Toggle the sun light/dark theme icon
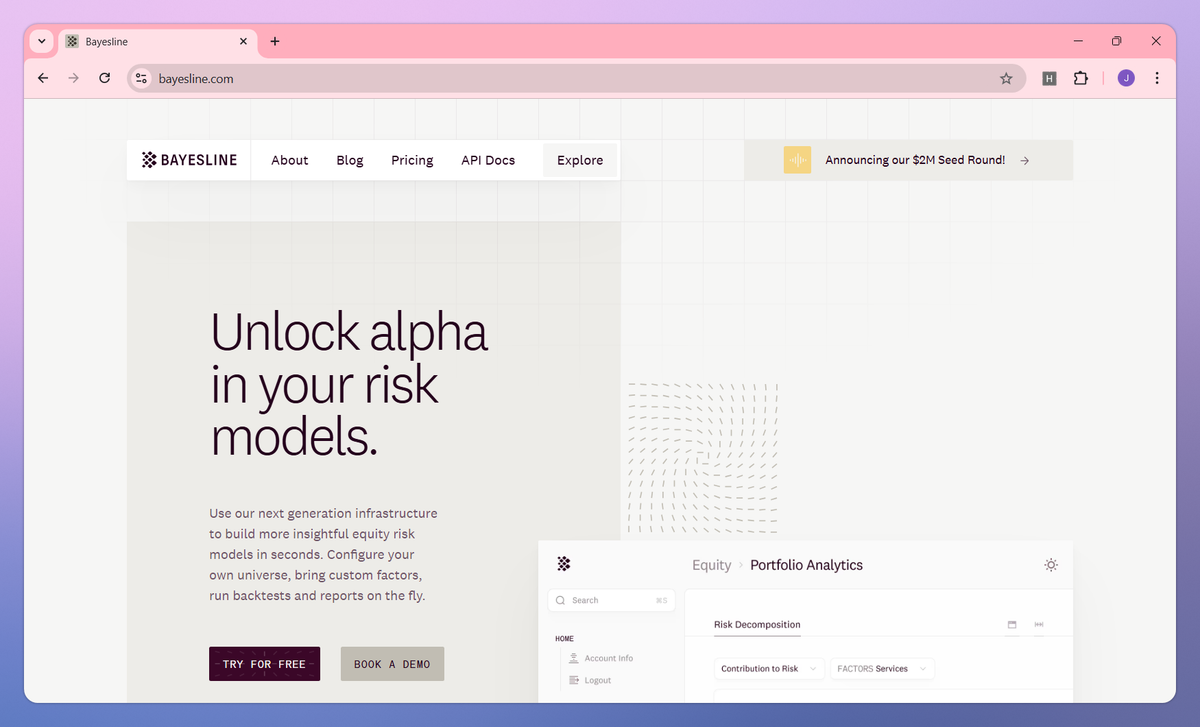 [x=1051, y=565]
